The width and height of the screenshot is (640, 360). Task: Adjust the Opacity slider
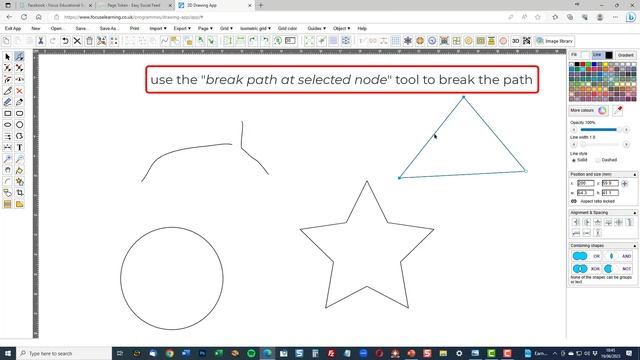tap(600, 130)
